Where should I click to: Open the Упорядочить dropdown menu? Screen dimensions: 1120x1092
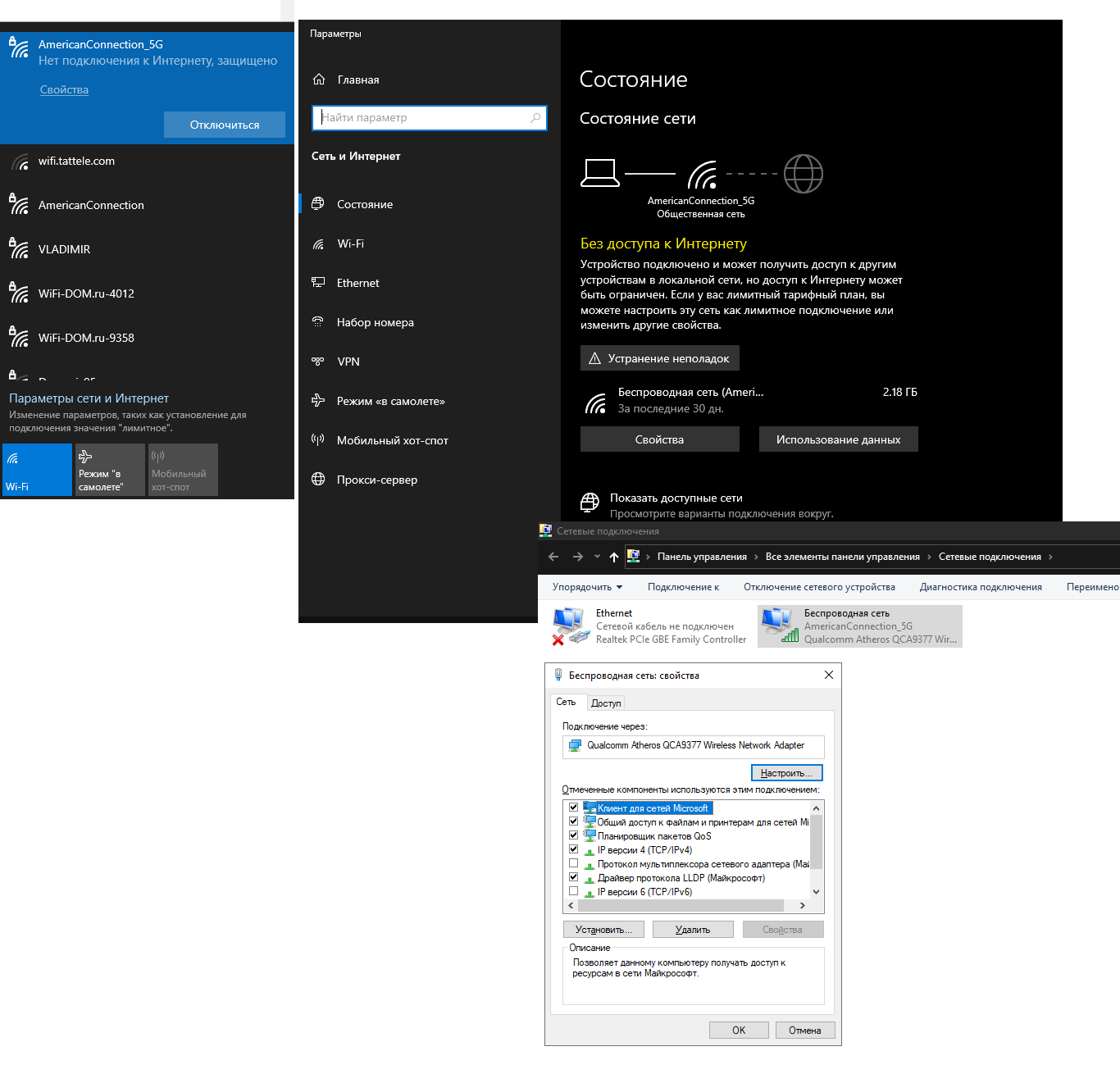(x=587, y=587)
